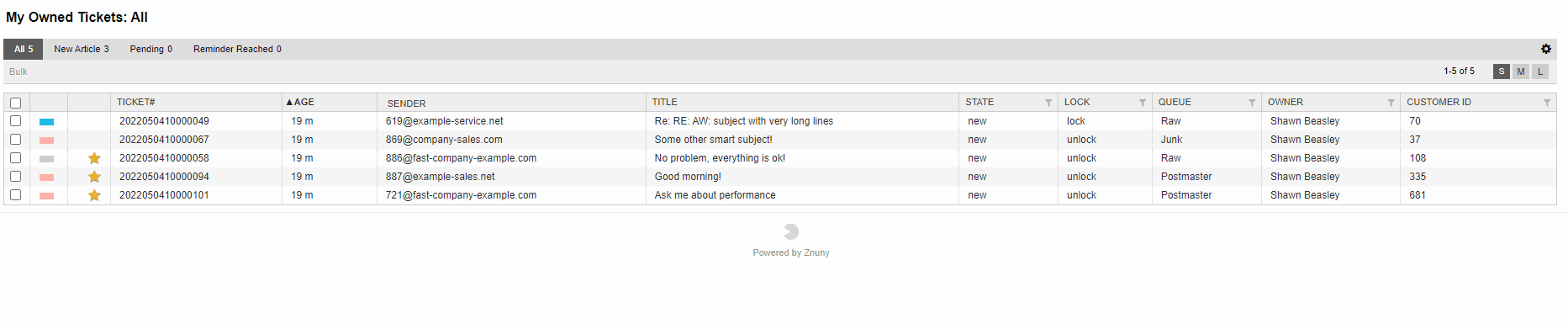This screenshot has width=1568, height=329.
Task: Check the box for ticket 2022050410000049
Action: point(15,121)
